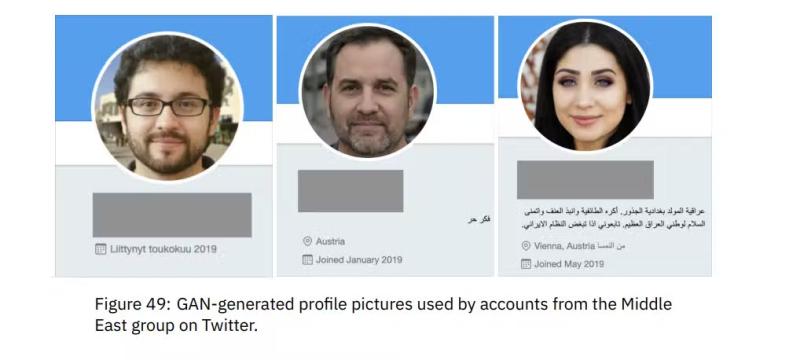Click the calendar icon beside Joined January 2019
The image size is (800, 360).
click(307, 260)
